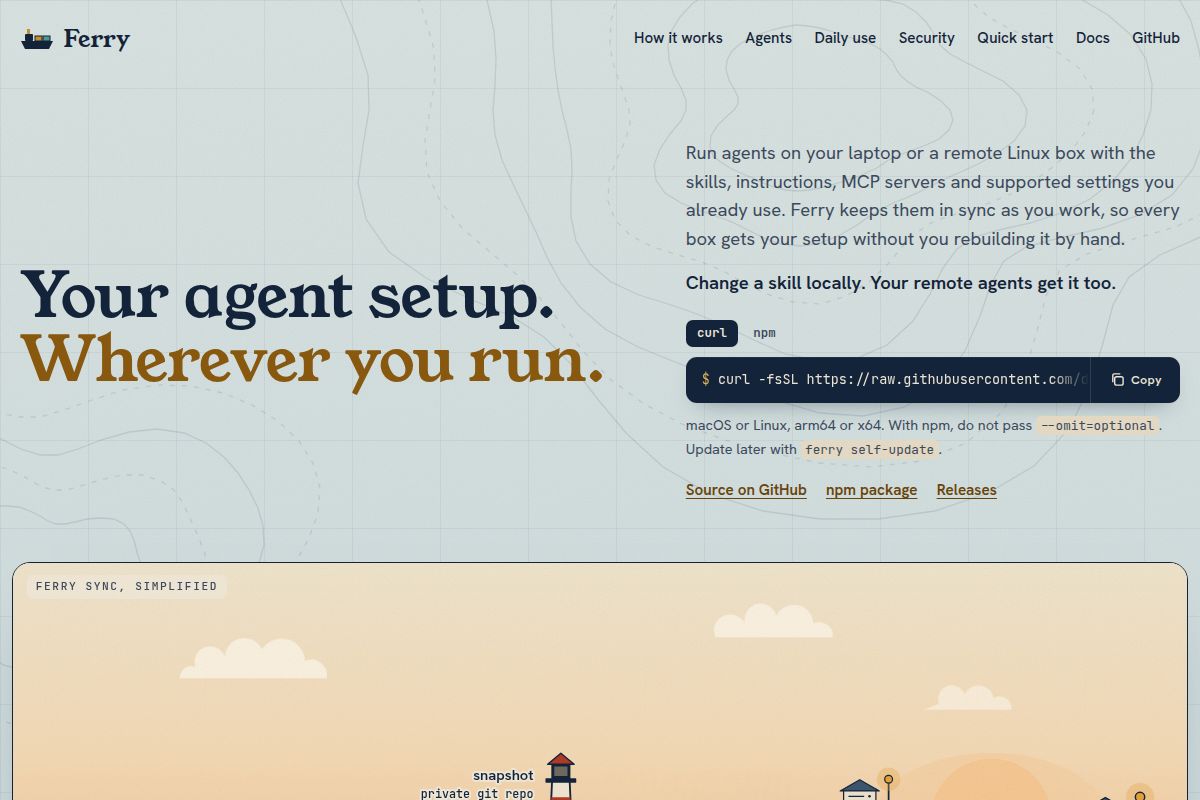Click the --omit=optional code snippet
The height and width of the screenshot is (800, 1200).
(1097, 425)
